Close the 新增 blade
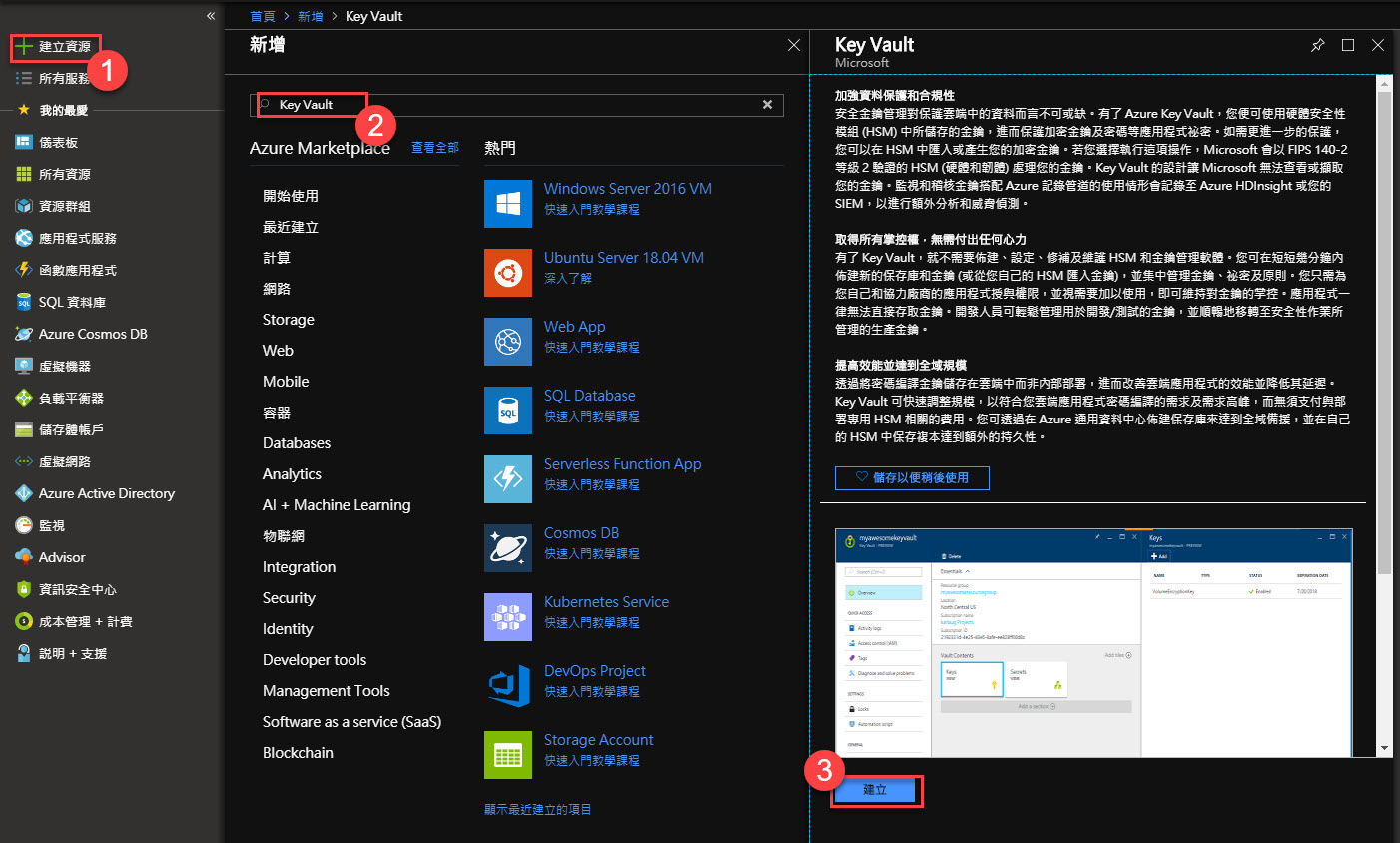The image size is (1400, 843). 794,45
